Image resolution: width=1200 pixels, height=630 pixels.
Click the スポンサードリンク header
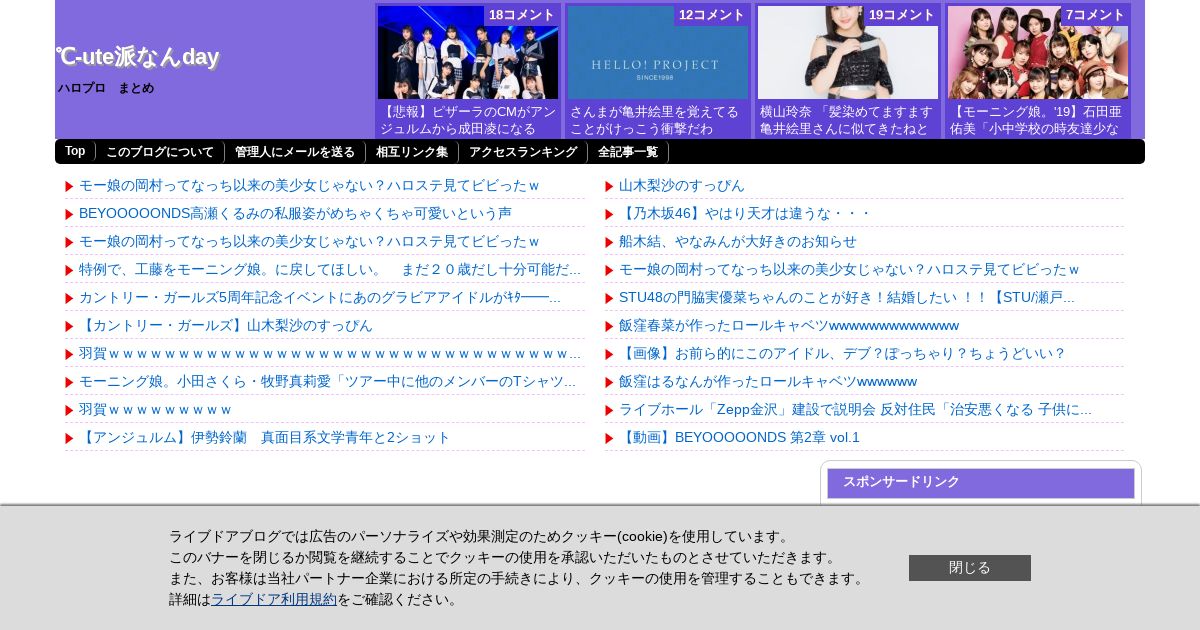pyautogui.click(x=981, y=482)
